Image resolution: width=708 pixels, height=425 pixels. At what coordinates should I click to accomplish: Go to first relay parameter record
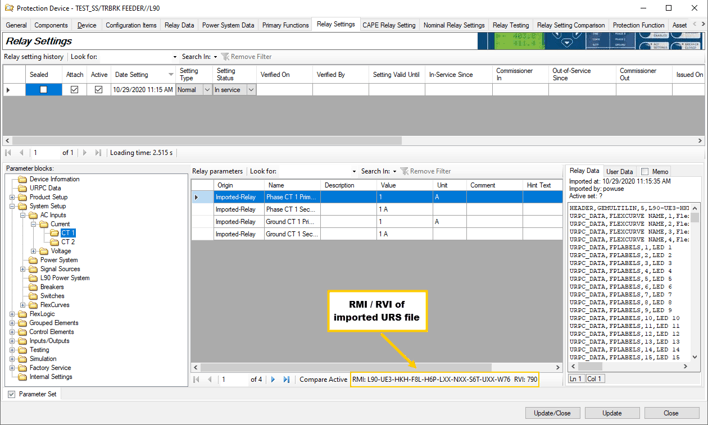point(196,379)
